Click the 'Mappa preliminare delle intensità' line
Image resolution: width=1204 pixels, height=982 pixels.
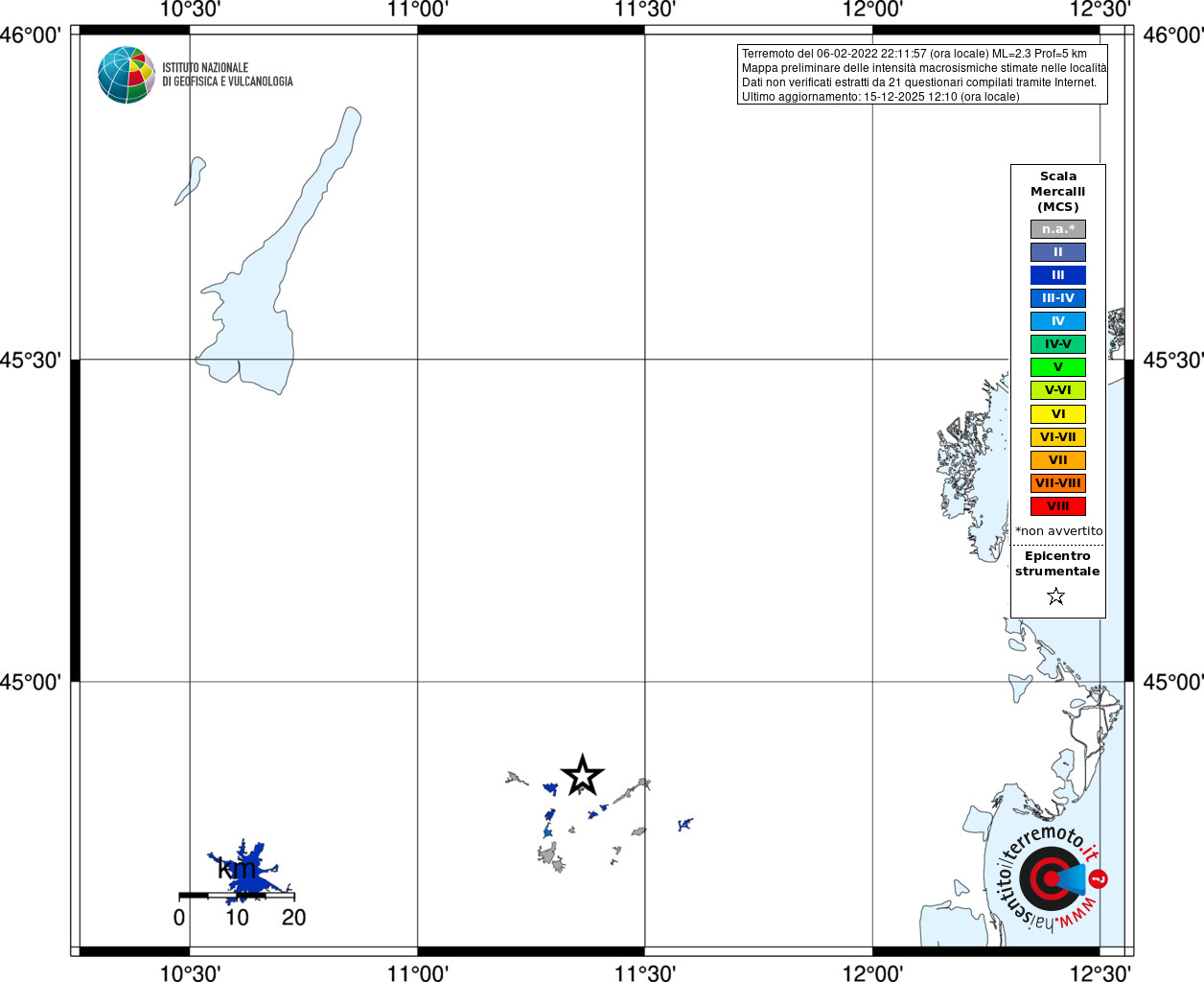click(924, 68)
